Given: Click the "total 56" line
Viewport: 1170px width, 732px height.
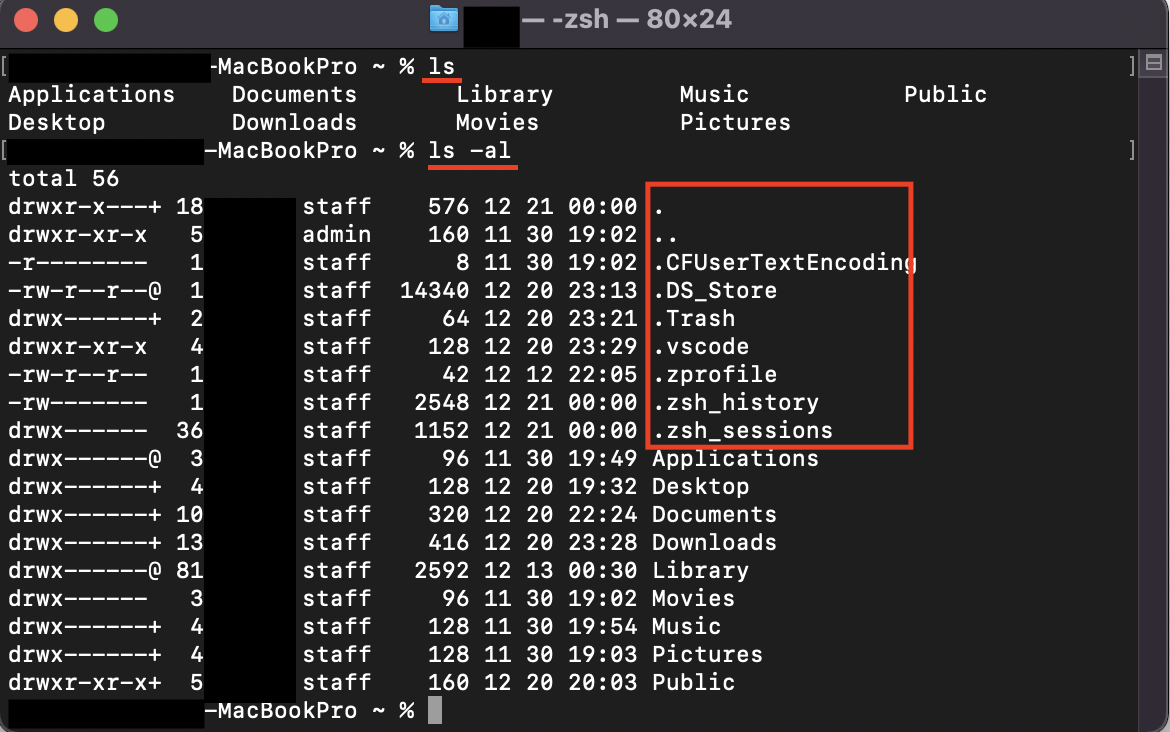Looking at the screenshot, I should click(x=64, y=179).
